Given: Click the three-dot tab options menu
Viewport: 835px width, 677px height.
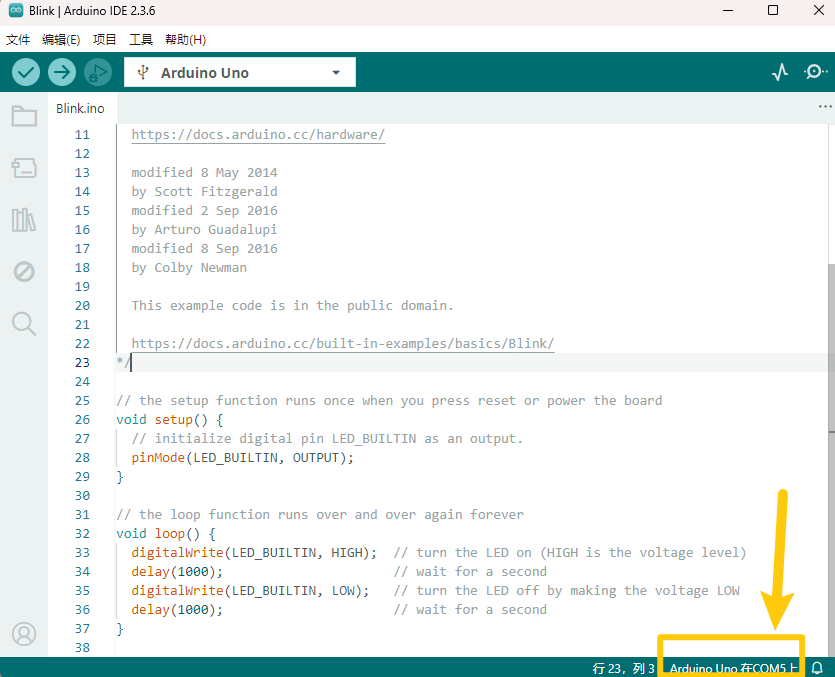Looking at the screenshot, I should click(x=825, y=107).
